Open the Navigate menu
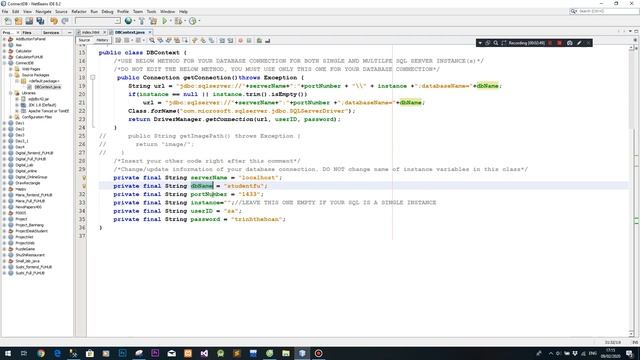 click(x=43, y=11)
